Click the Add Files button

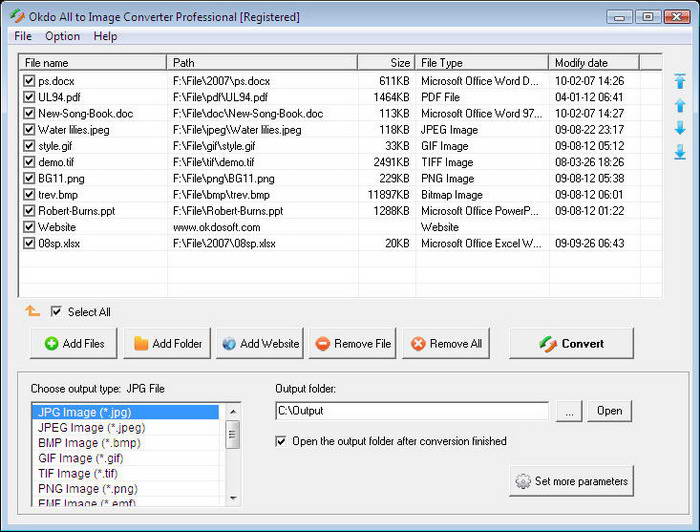click(74, 343)
